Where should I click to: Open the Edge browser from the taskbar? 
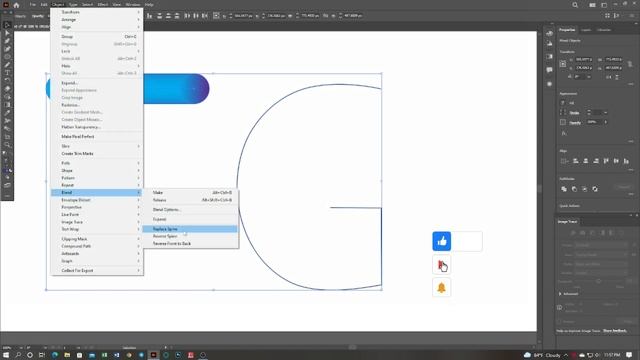tap(55, 355)
